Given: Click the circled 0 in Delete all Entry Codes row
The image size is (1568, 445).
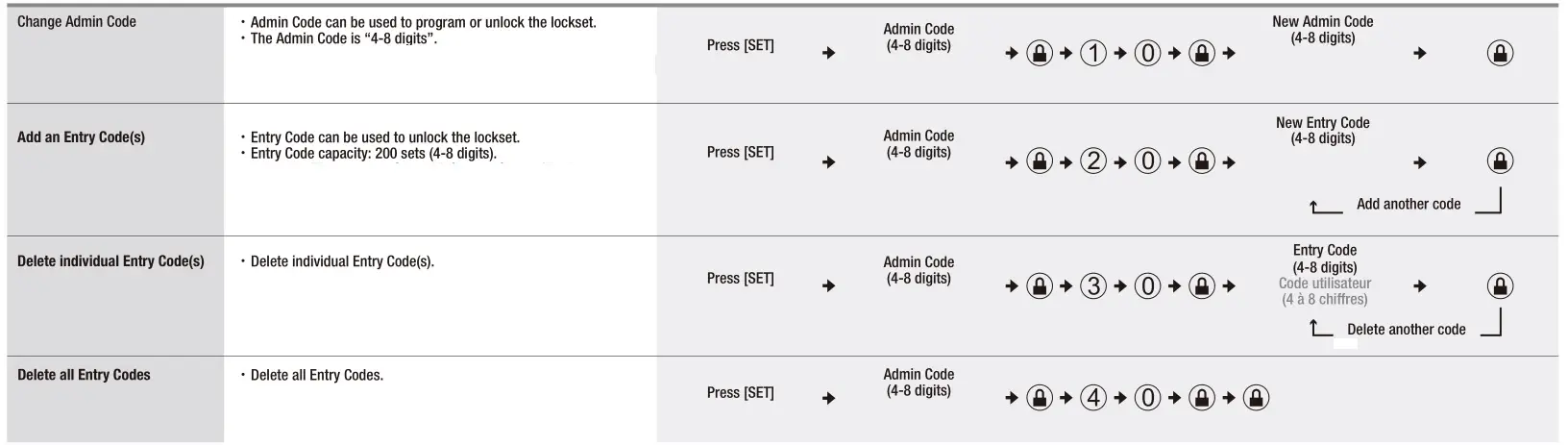Looking at the screenshot, I should [1147, 398].
